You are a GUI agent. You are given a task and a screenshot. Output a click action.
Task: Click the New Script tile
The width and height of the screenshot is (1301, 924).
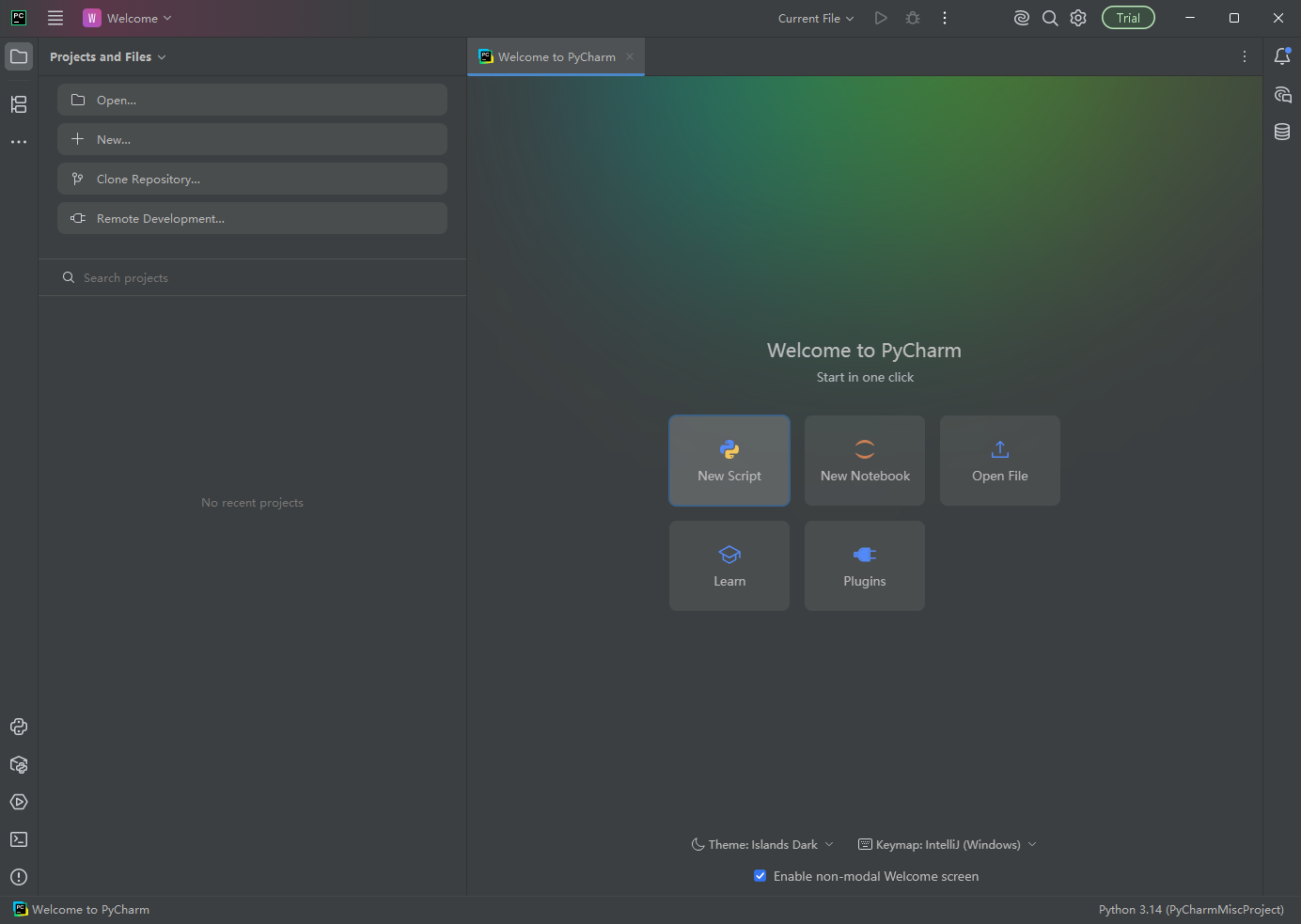(729, 461)
